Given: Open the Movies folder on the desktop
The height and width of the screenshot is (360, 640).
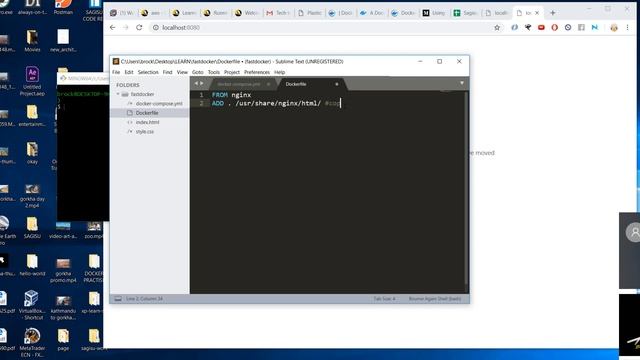Looking at the screenshot, I should tap(32, 41).
